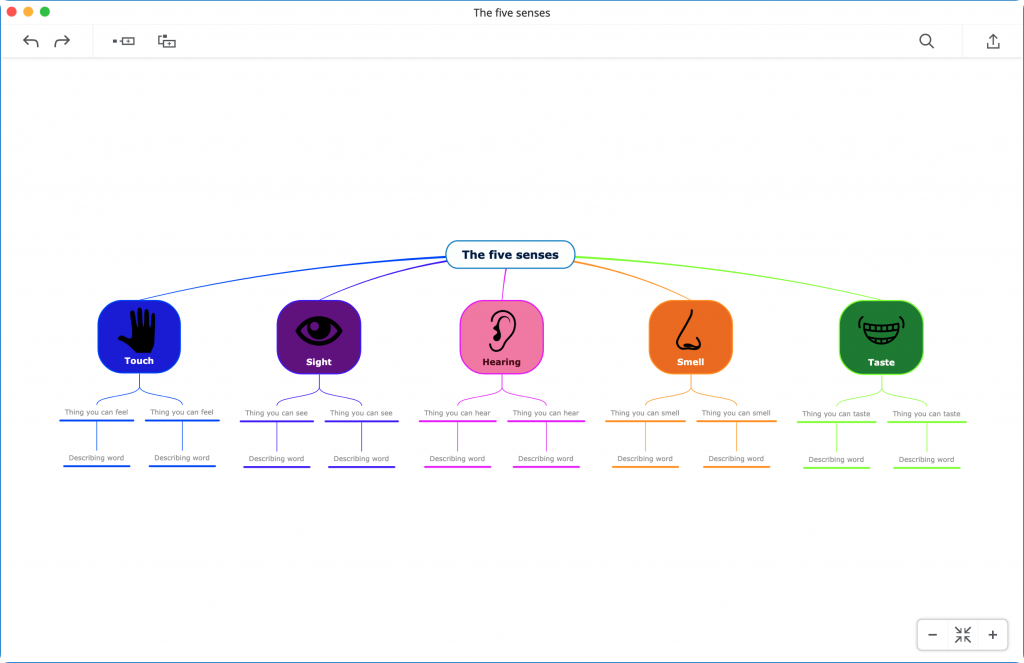The height and width of the screenshot is (663, 1024).
Task: Click the left 'Thing you can hear' subtopic
Action: coord(457,413)
